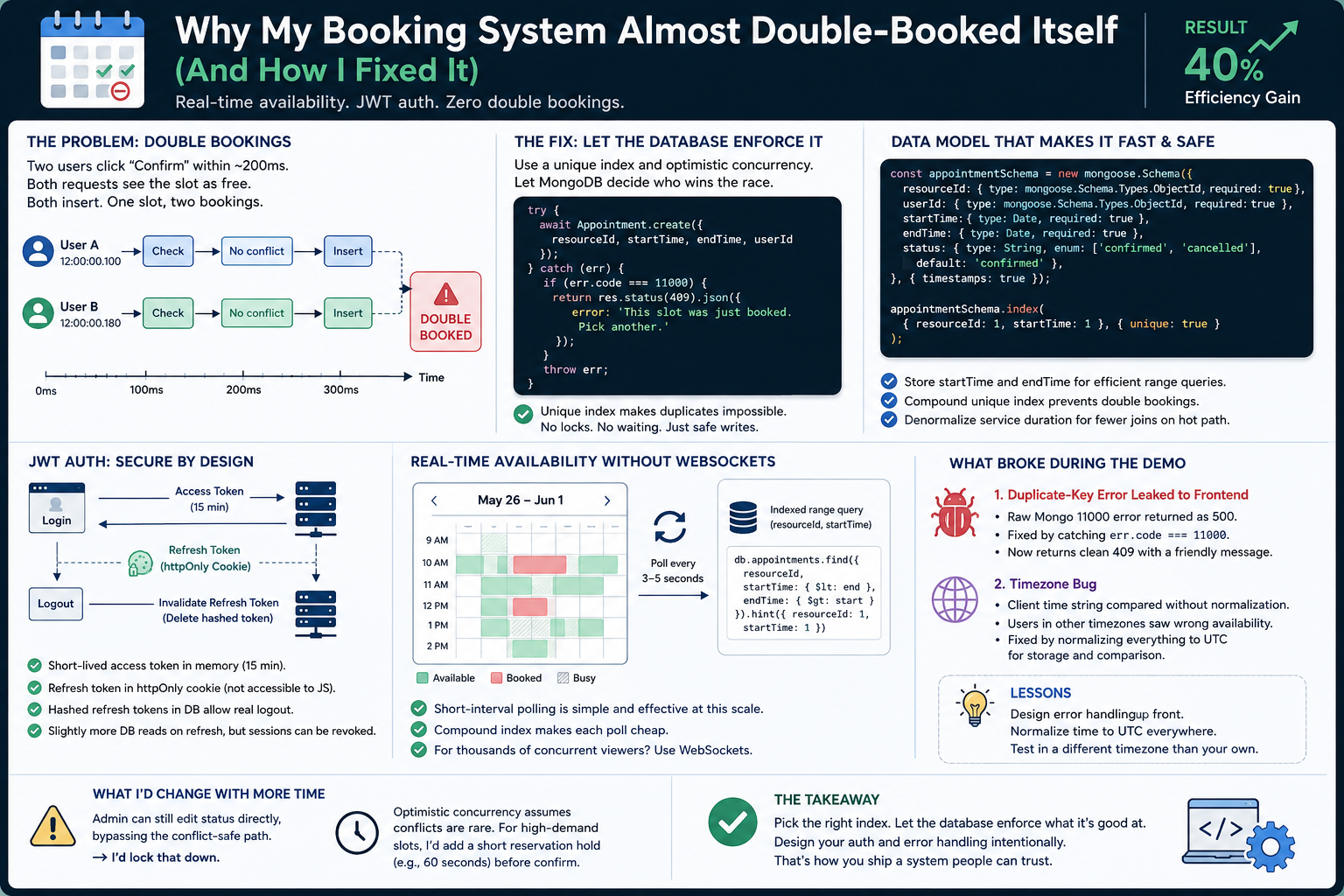Click the server icon beside Invalidate Refresh Token
Screen dimensions: 1344x896
(316, 615)
